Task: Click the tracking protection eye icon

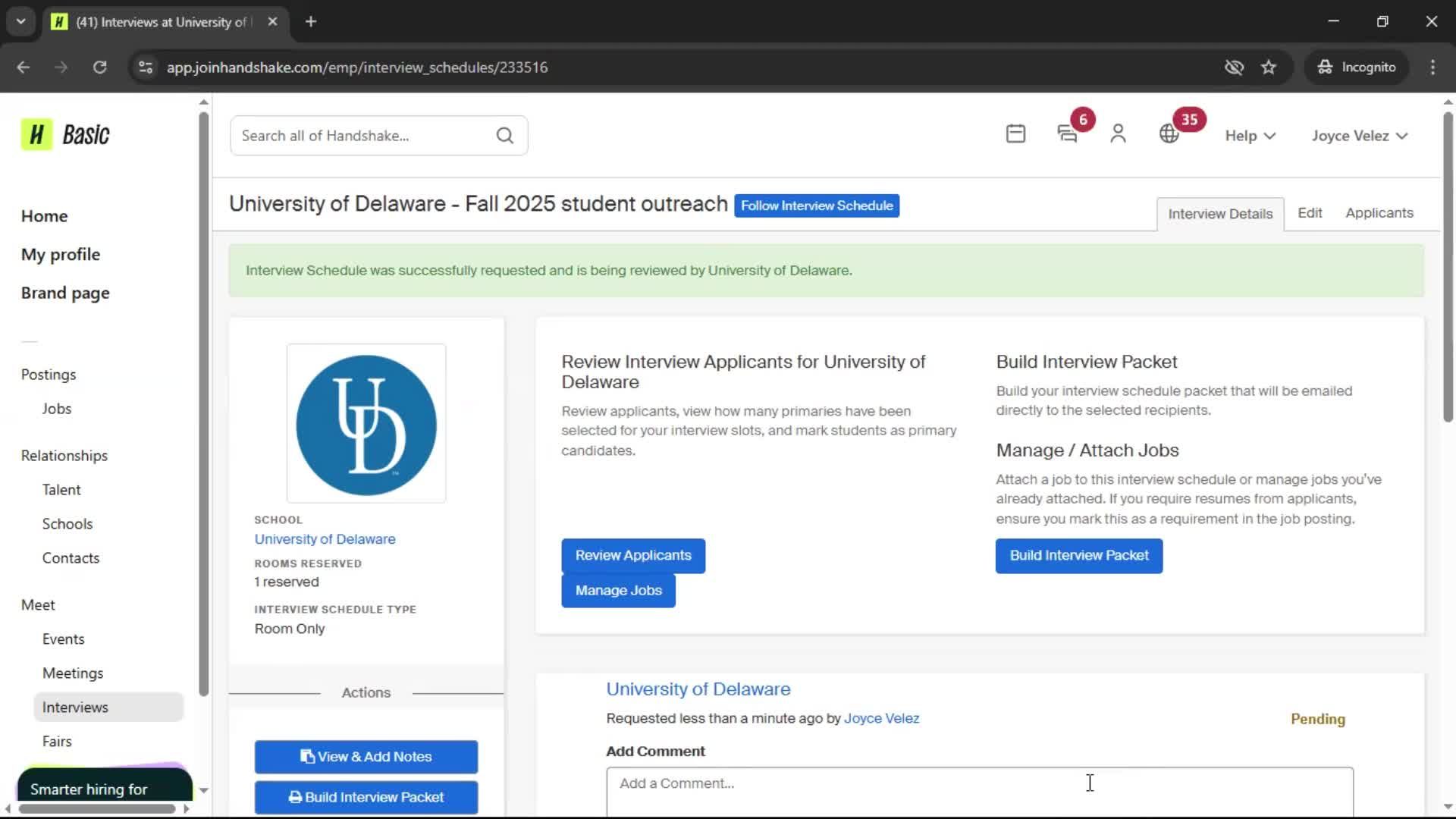Action: point(1234,67)
